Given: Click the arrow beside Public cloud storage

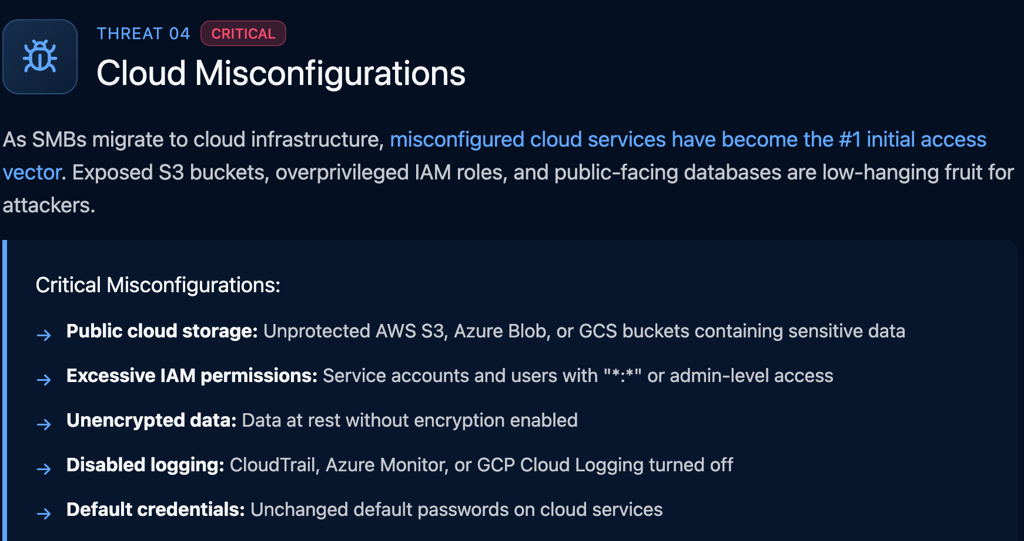Looking at the screenshot, I should (44, 335).
